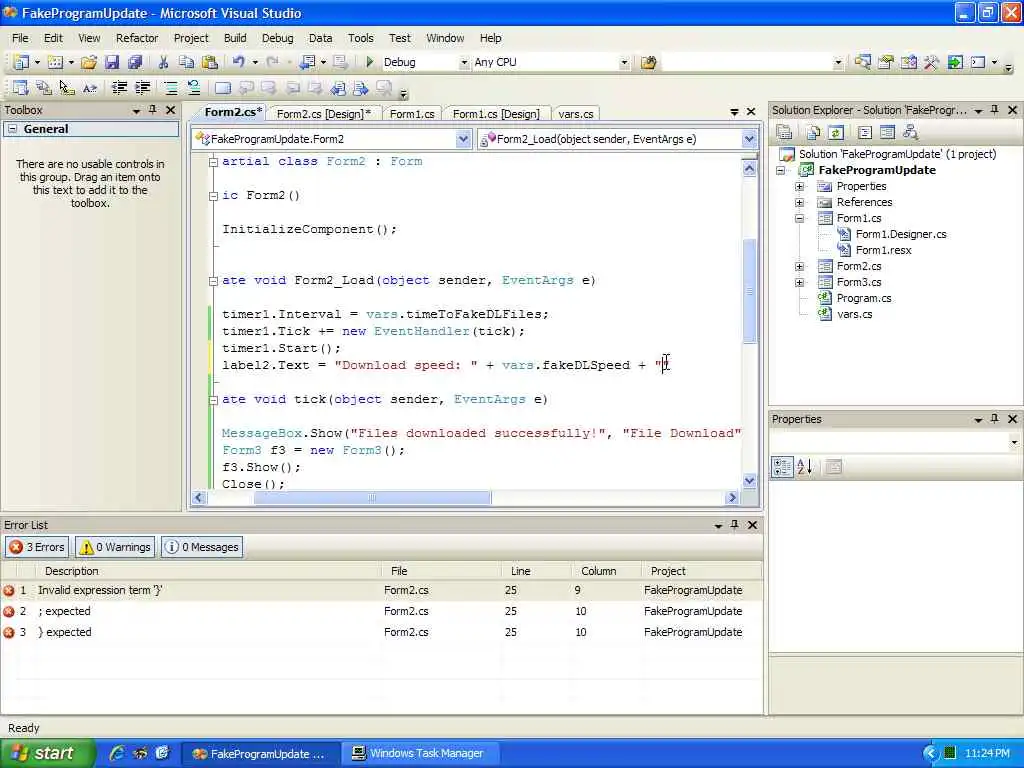Open the Any CPU platform dropdown
This screenshot has height=768, width=1024.
[x=624, y=62]
